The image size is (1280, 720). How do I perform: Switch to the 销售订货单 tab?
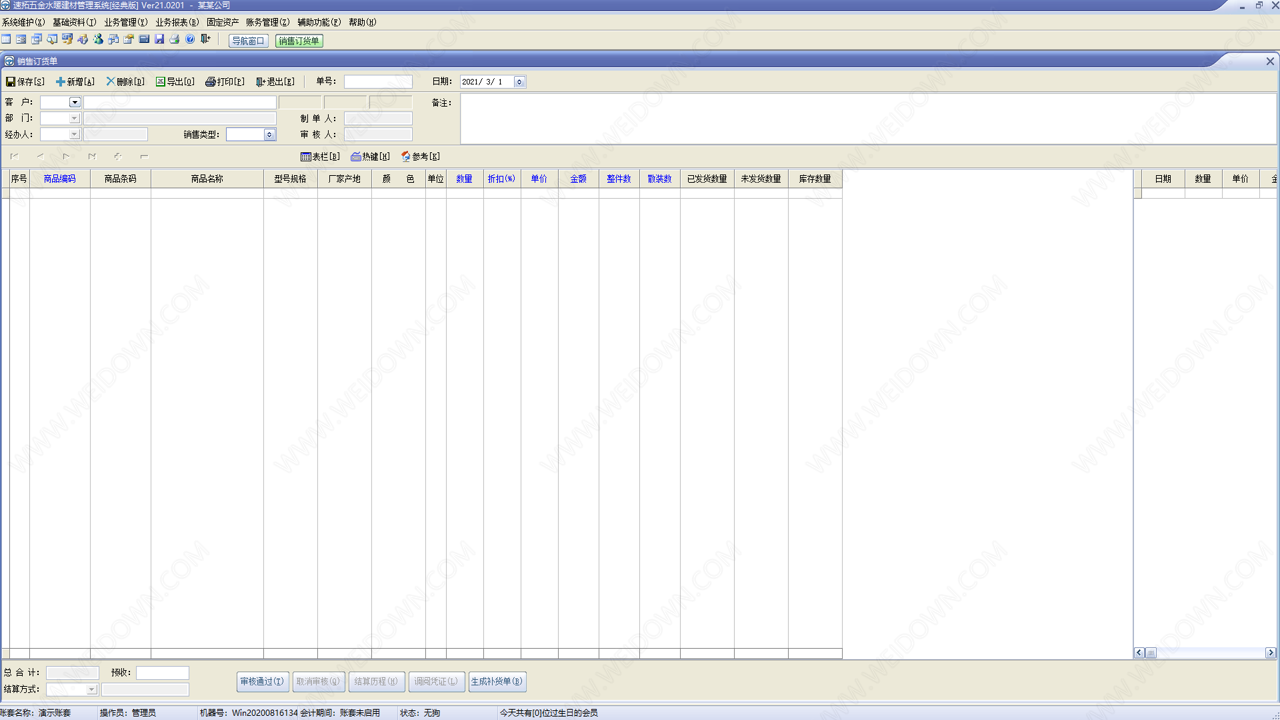coord(299,41)
